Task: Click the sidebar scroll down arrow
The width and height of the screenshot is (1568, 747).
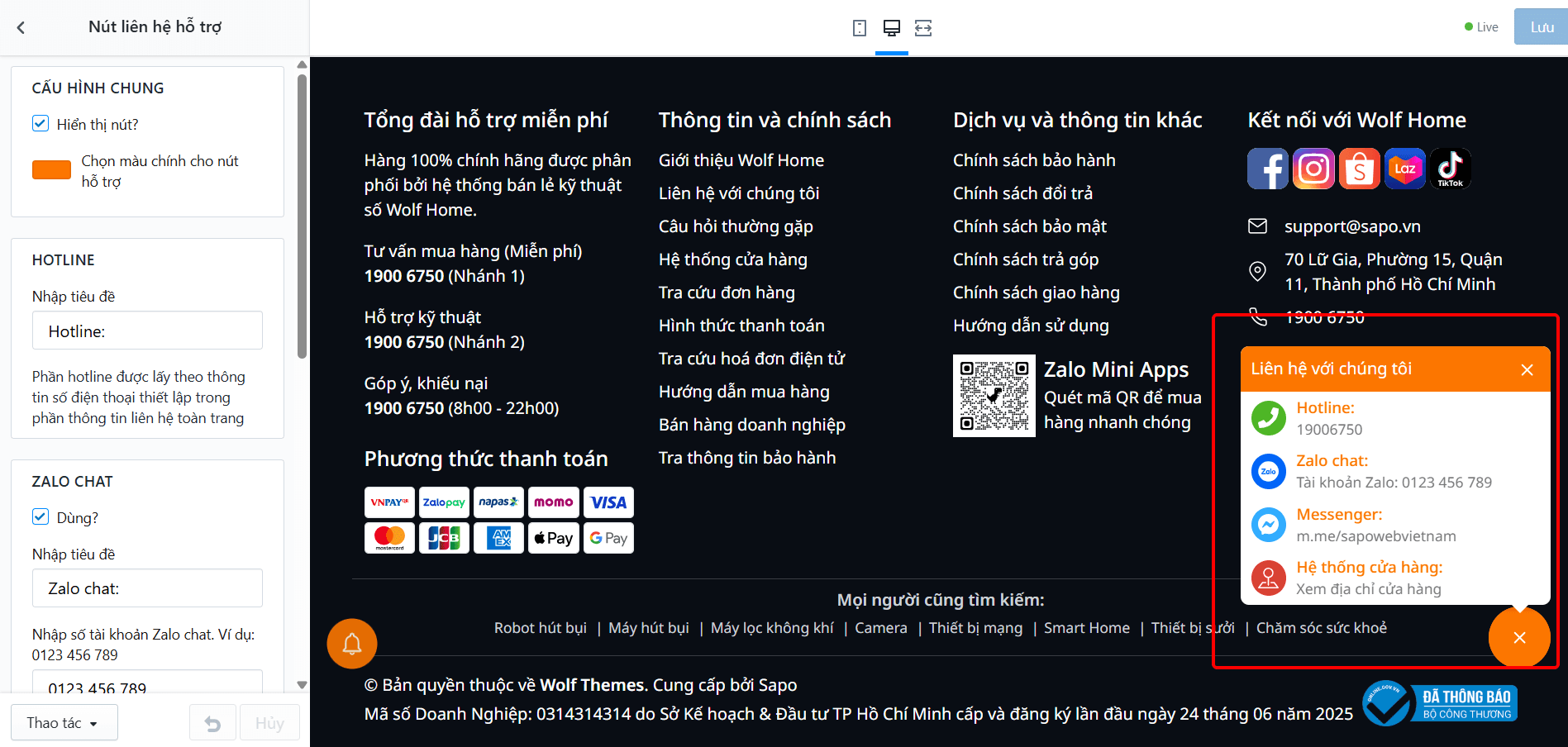Action: click(x=302, y=685)
